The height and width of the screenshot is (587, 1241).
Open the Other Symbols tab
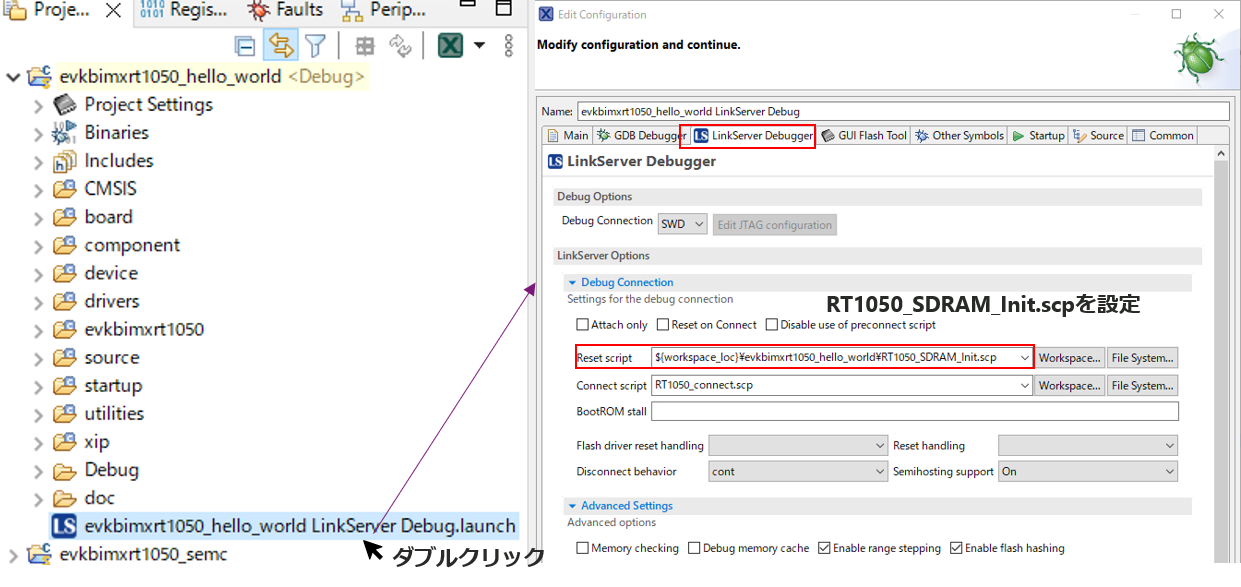(958, 136)
